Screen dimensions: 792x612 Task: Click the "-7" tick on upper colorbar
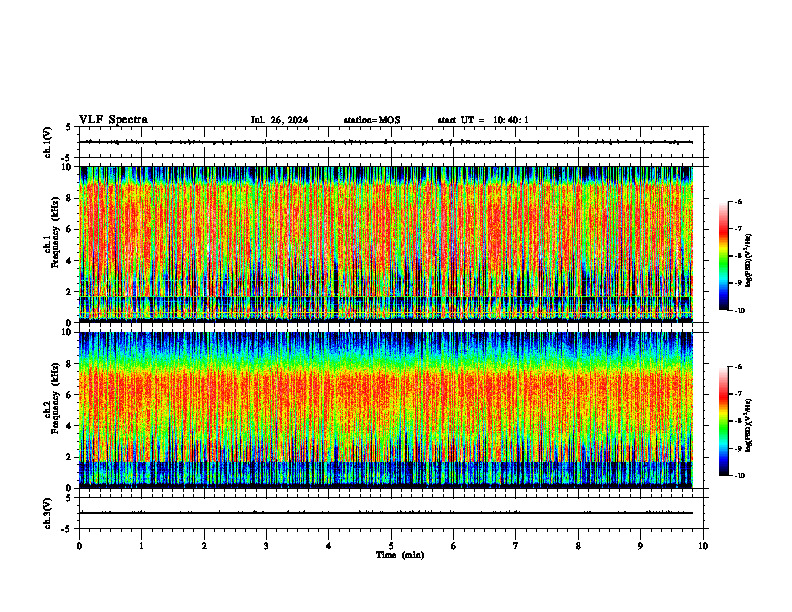click(738, 229)
